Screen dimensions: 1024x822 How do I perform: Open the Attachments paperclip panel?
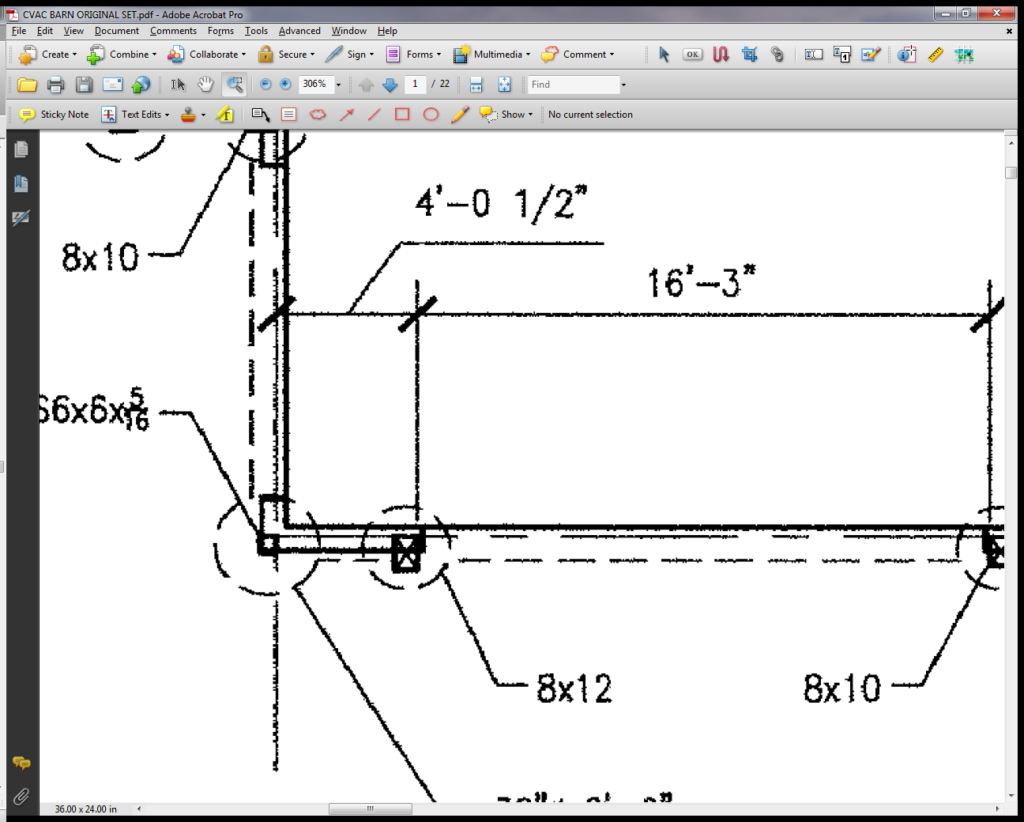click(21, 797)
